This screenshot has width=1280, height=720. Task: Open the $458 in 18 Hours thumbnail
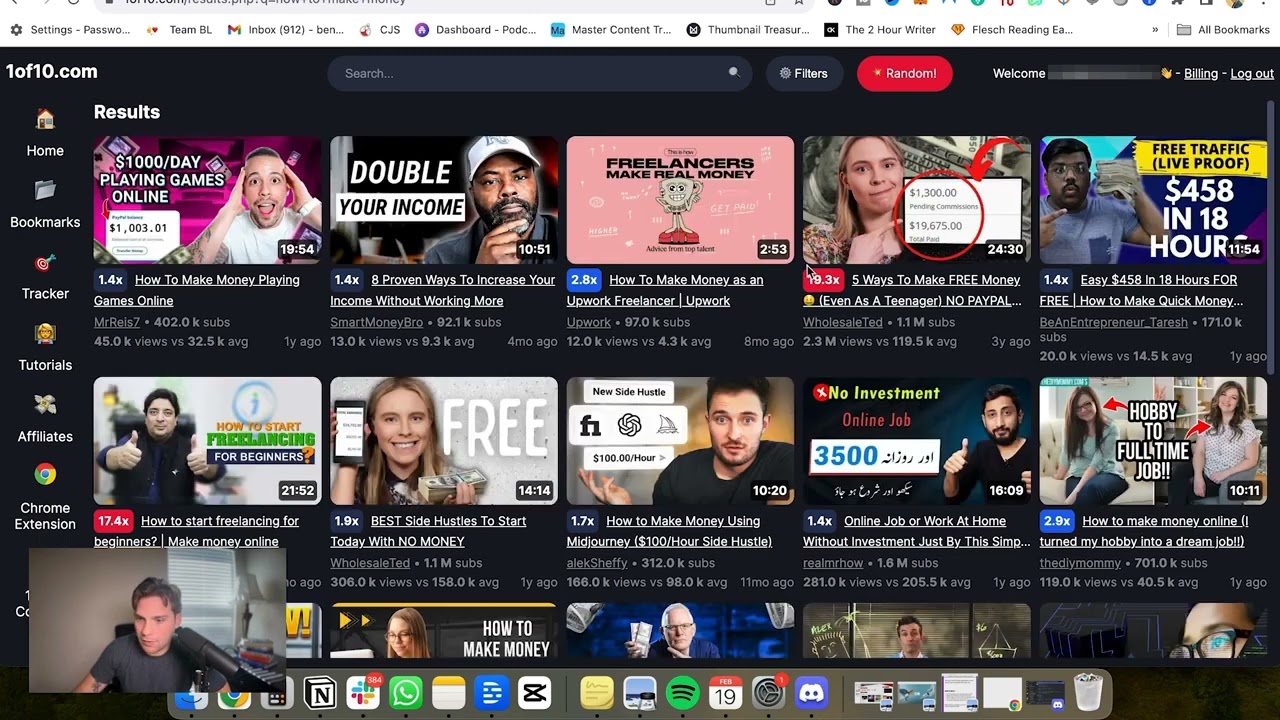[x=1153, y=200]
